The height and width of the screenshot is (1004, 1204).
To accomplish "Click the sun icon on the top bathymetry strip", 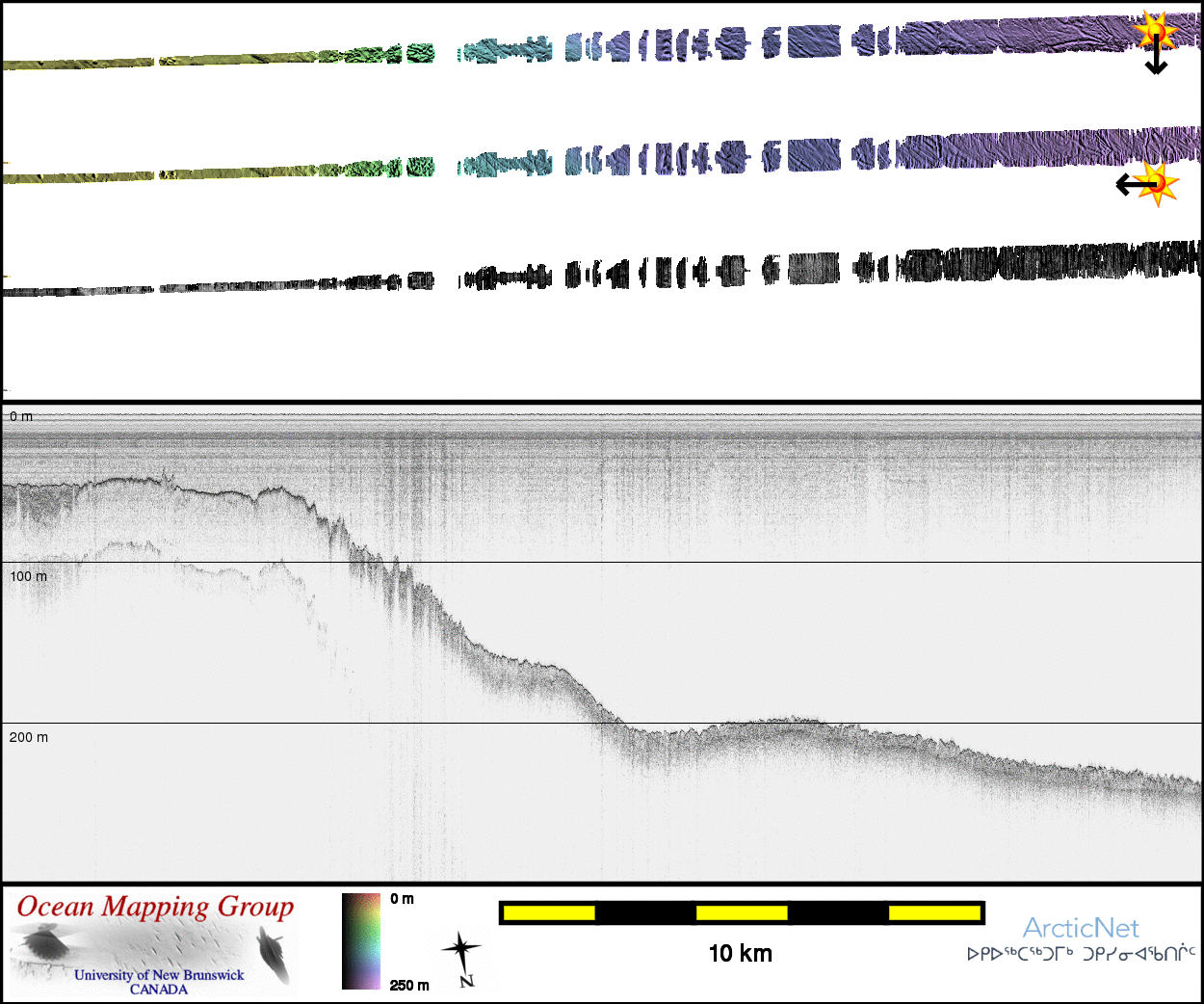I will pos(1155,30).
